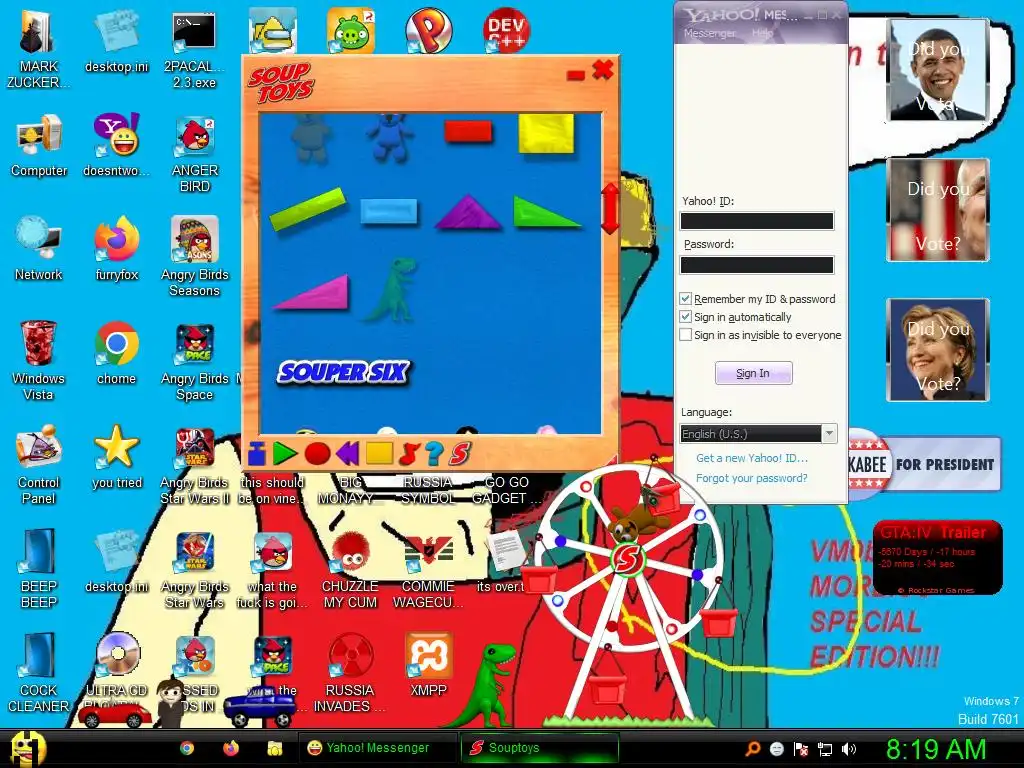Screen dimensions: 1024x768
Task: Select the Network desktop icon
Action: (39, 249)
